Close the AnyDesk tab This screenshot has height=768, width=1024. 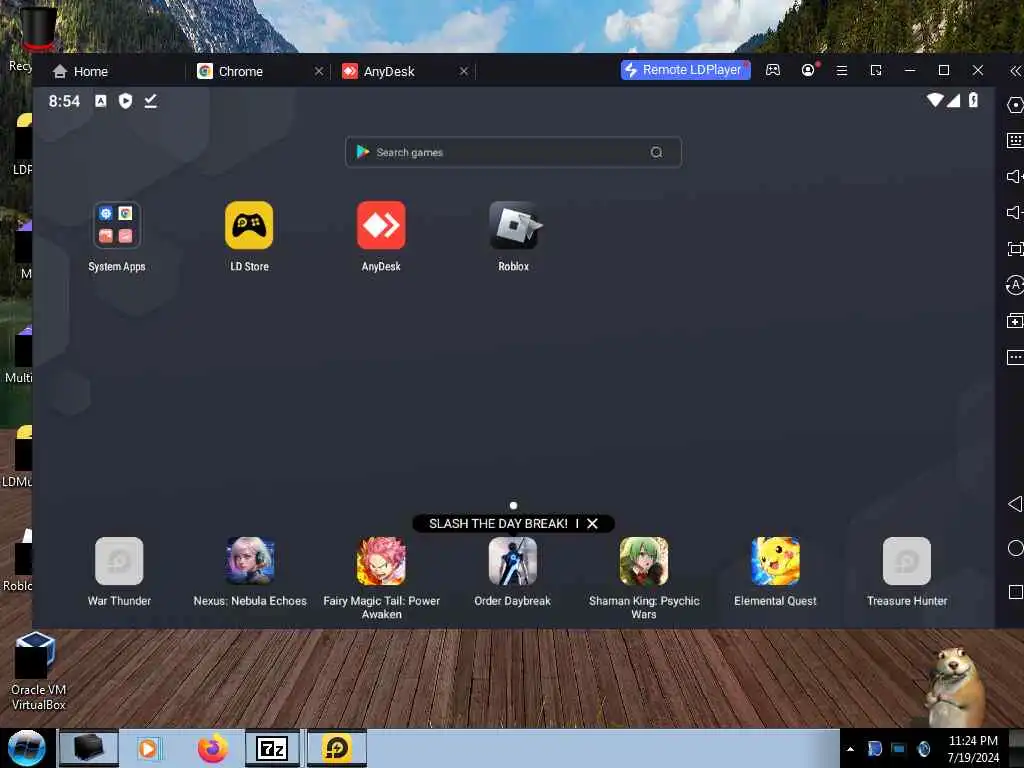pos(464,71)
